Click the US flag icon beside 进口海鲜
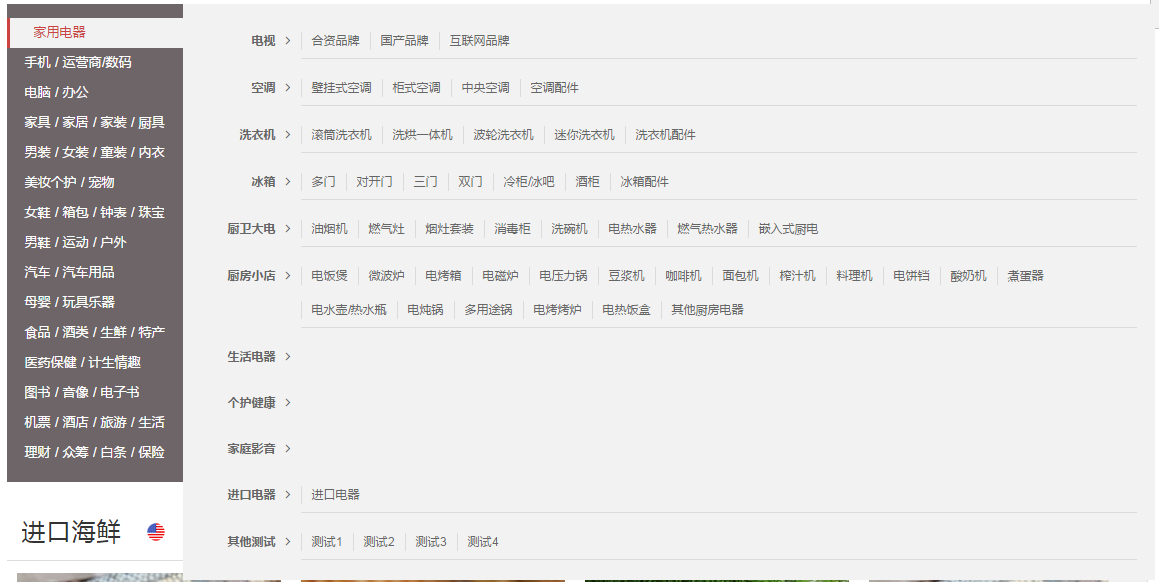 pos(156,532)
